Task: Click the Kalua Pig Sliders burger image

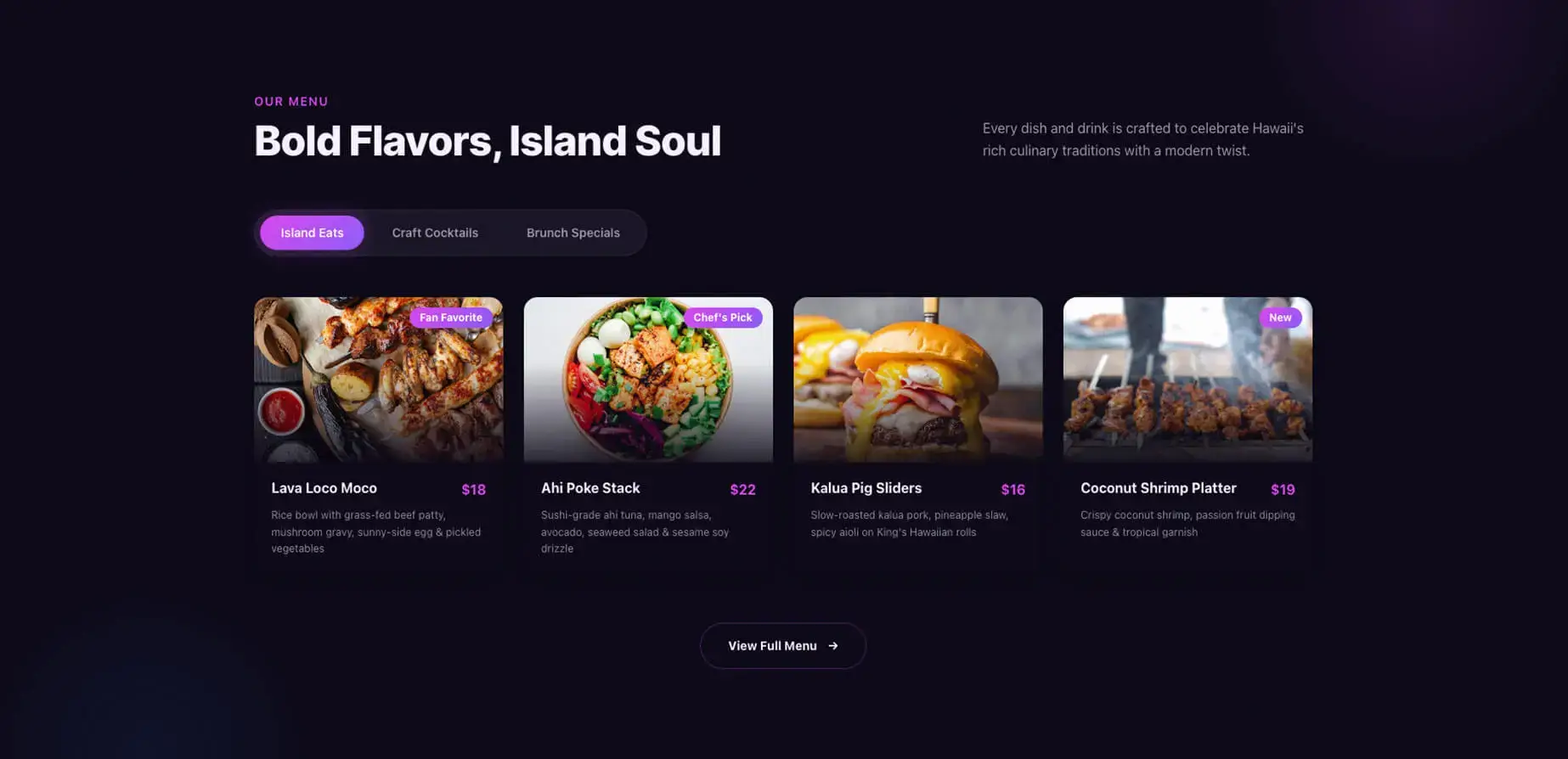Action: (918, 379)
